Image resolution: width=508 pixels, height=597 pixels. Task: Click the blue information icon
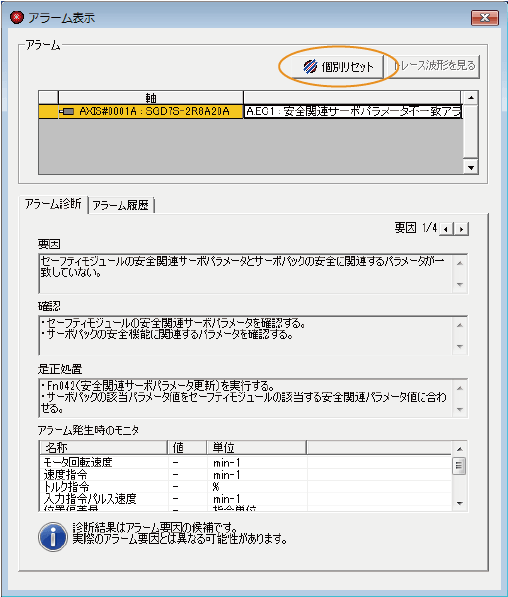point(53,536)
